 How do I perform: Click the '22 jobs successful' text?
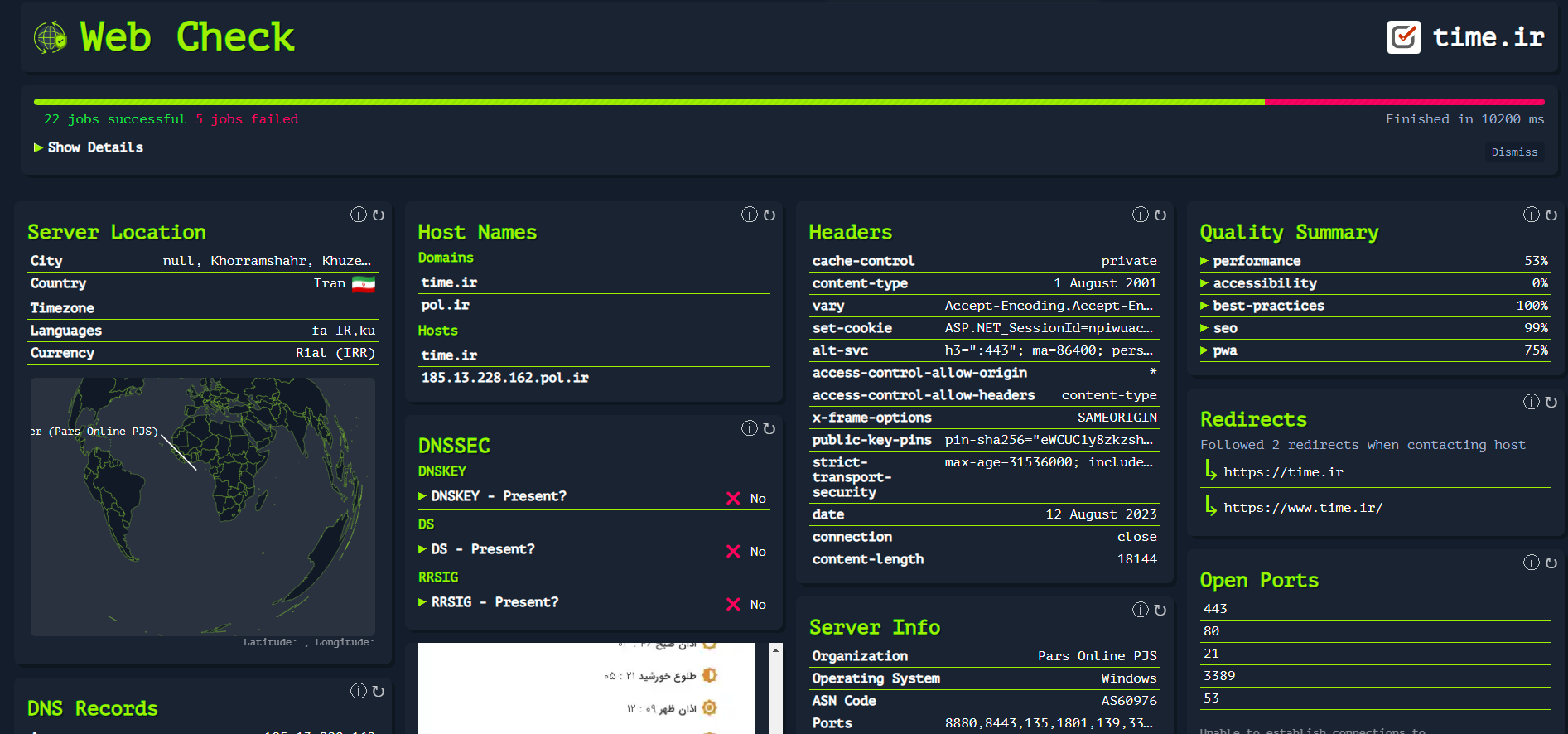click(114, 119)
